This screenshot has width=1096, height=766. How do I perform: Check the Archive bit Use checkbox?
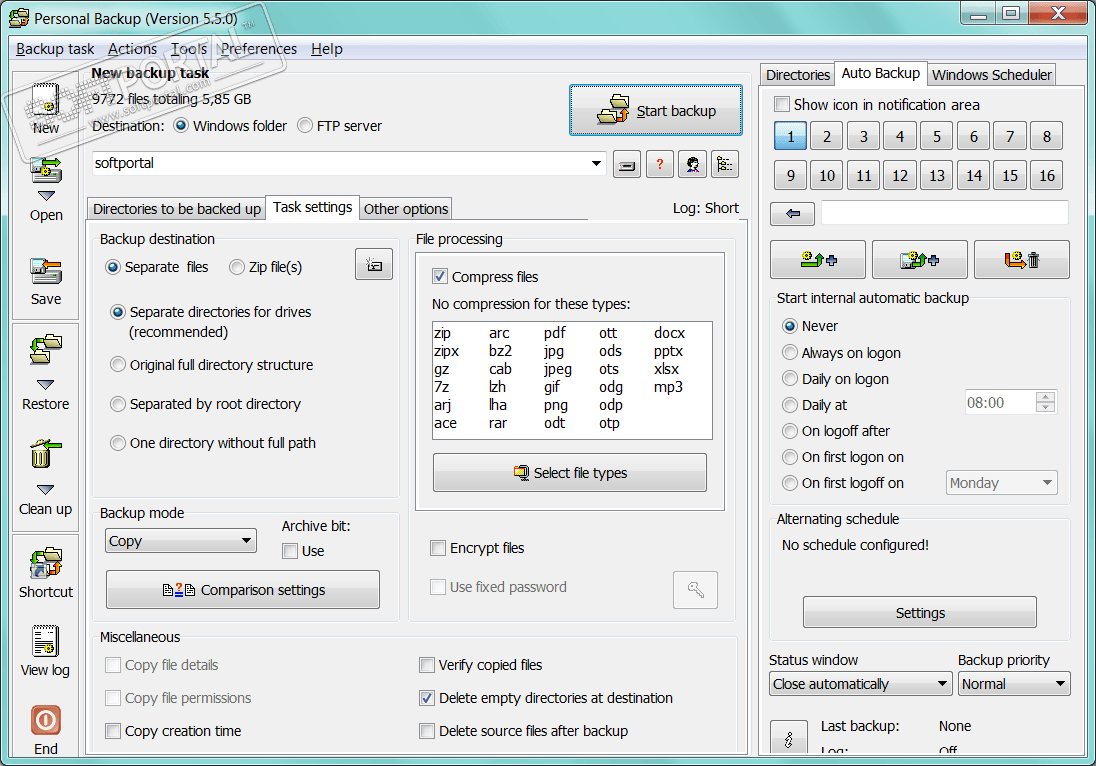coord(290,551)
